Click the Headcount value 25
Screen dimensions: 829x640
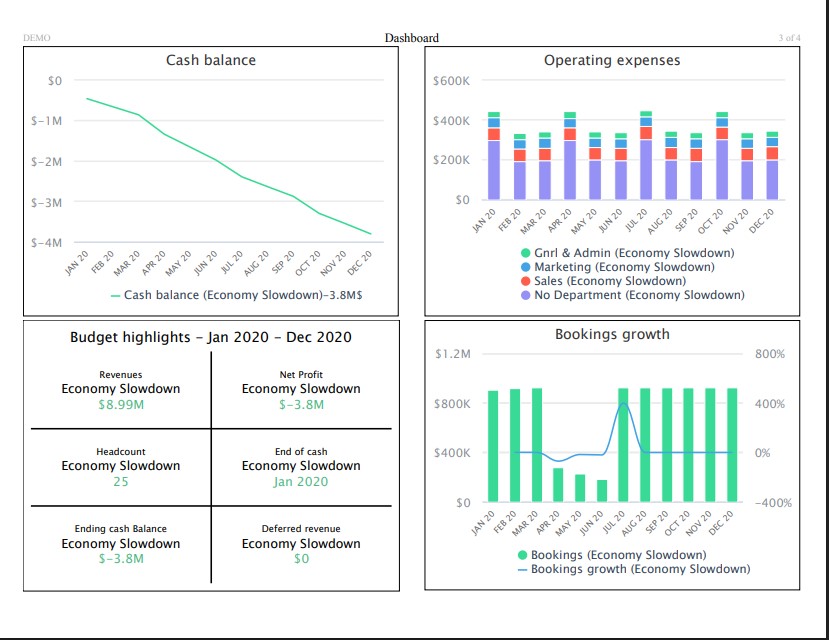121,482
